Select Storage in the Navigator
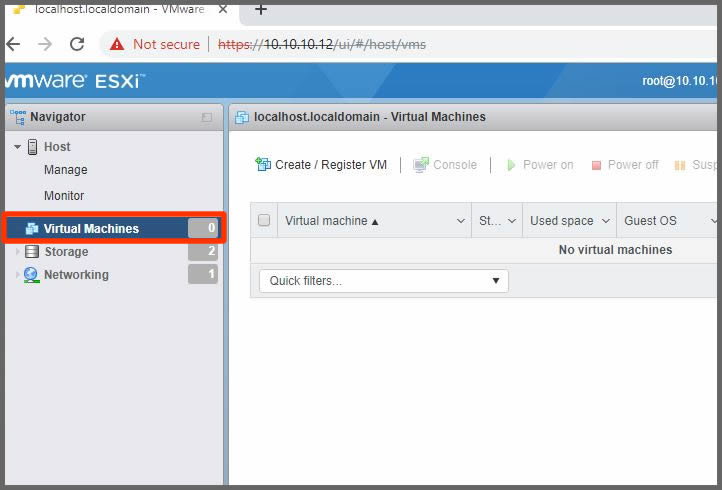The height and width of the screenshot is (490, 722). pyautogui.click(x=66, y=251)
